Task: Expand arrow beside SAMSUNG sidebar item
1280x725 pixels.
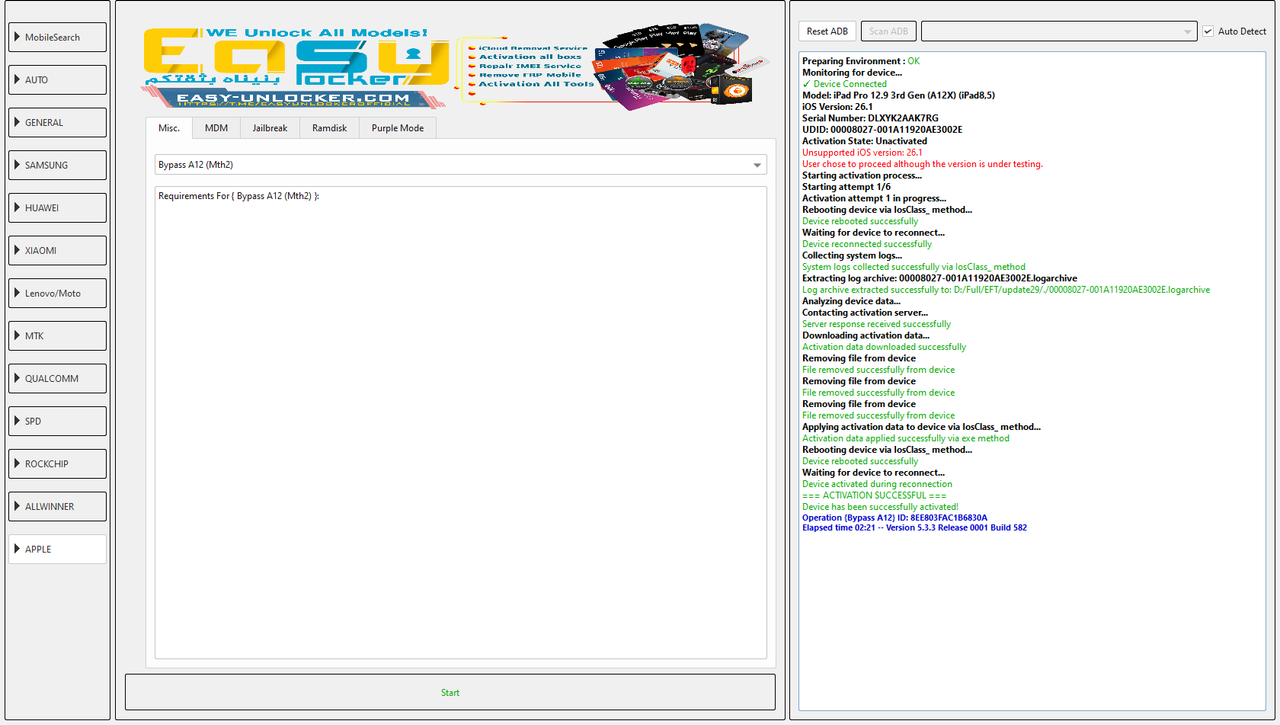Action: tap(18, 165)
